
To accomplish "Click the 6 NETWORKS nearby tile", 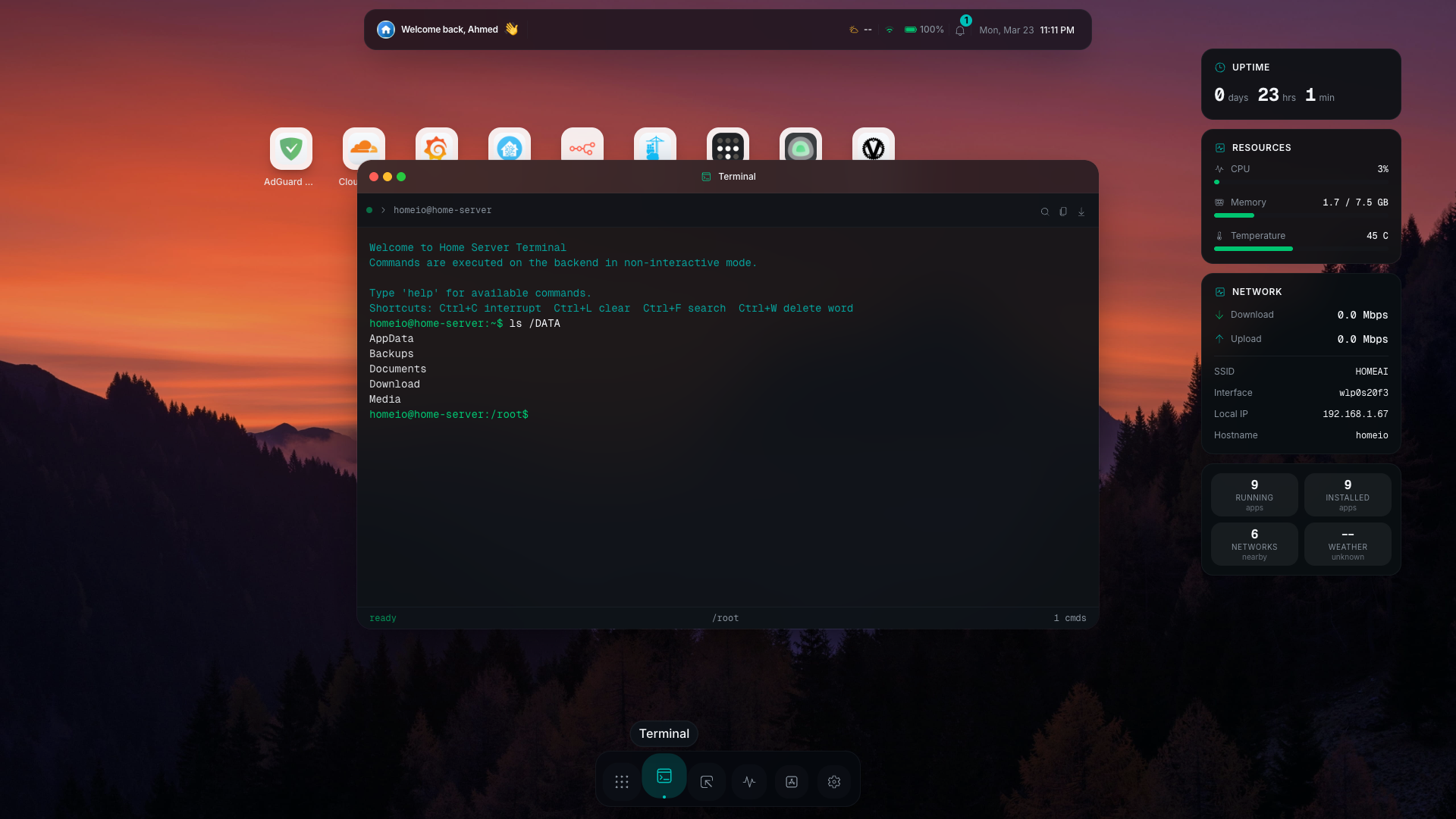I will click(x=1254, y=544).
